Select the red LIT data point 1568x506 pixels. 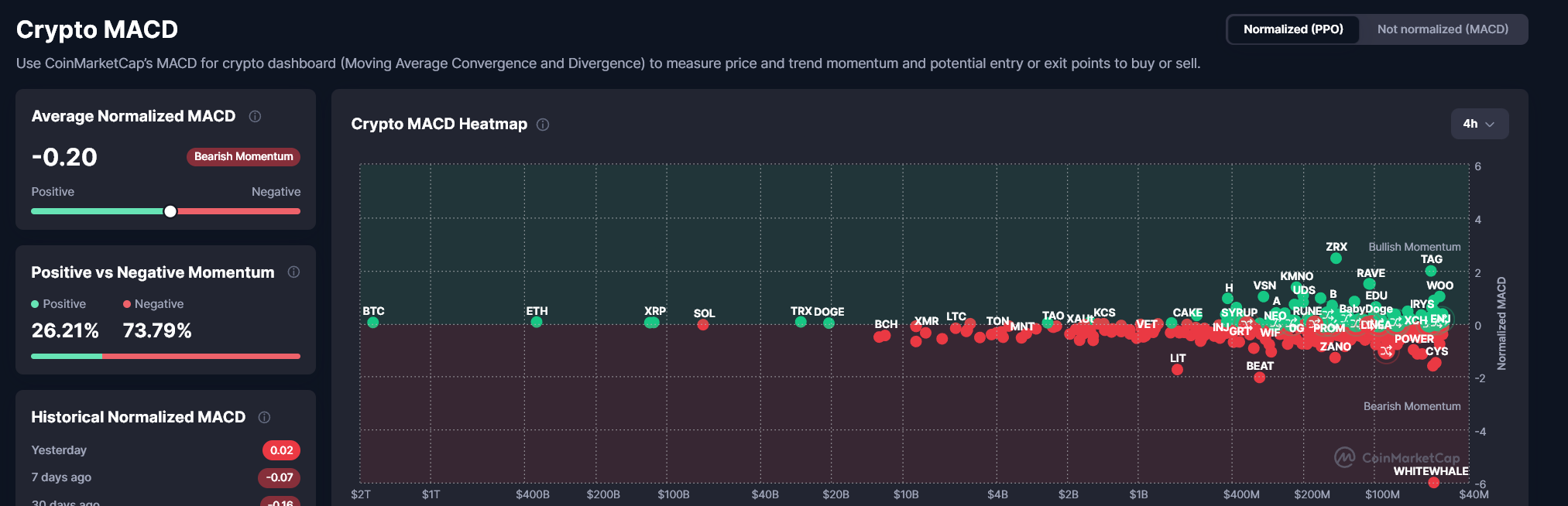pos(1177,370)
